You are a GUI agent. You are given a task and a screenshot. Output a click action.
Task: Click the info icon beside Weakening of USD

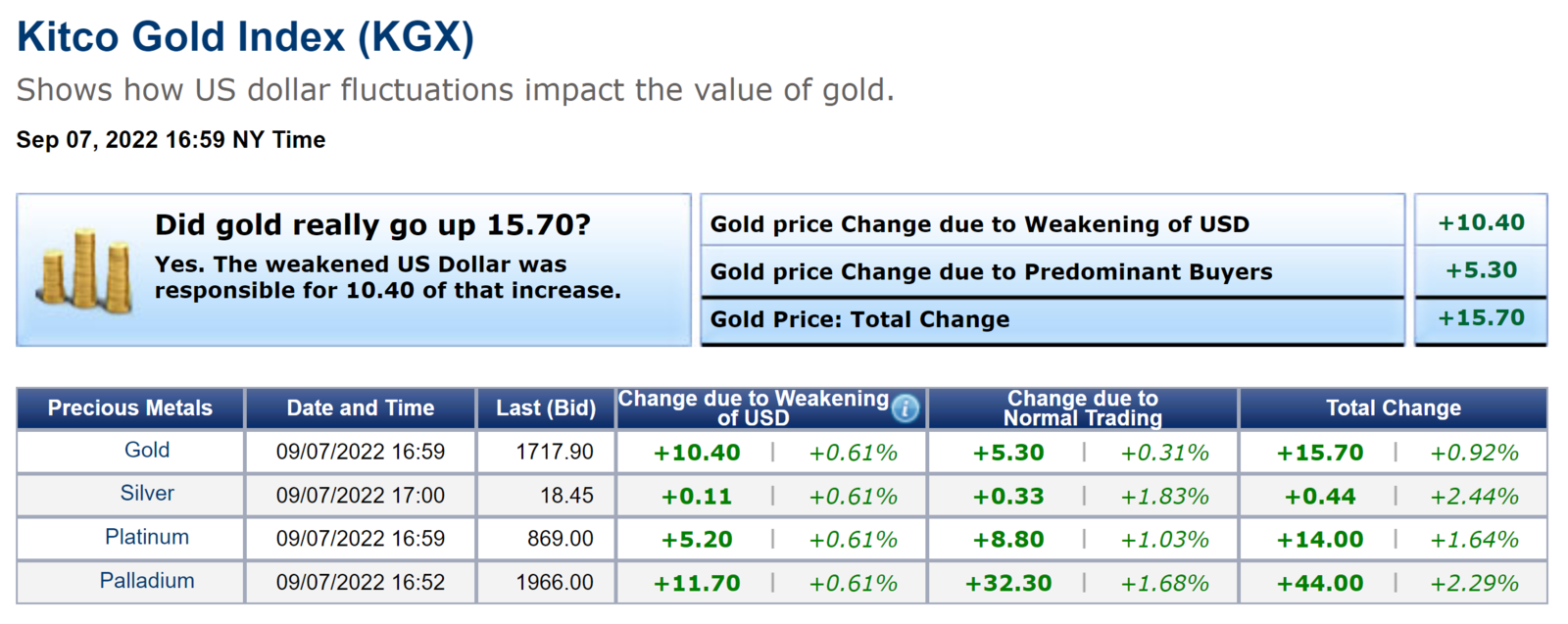tap(906, 408)
